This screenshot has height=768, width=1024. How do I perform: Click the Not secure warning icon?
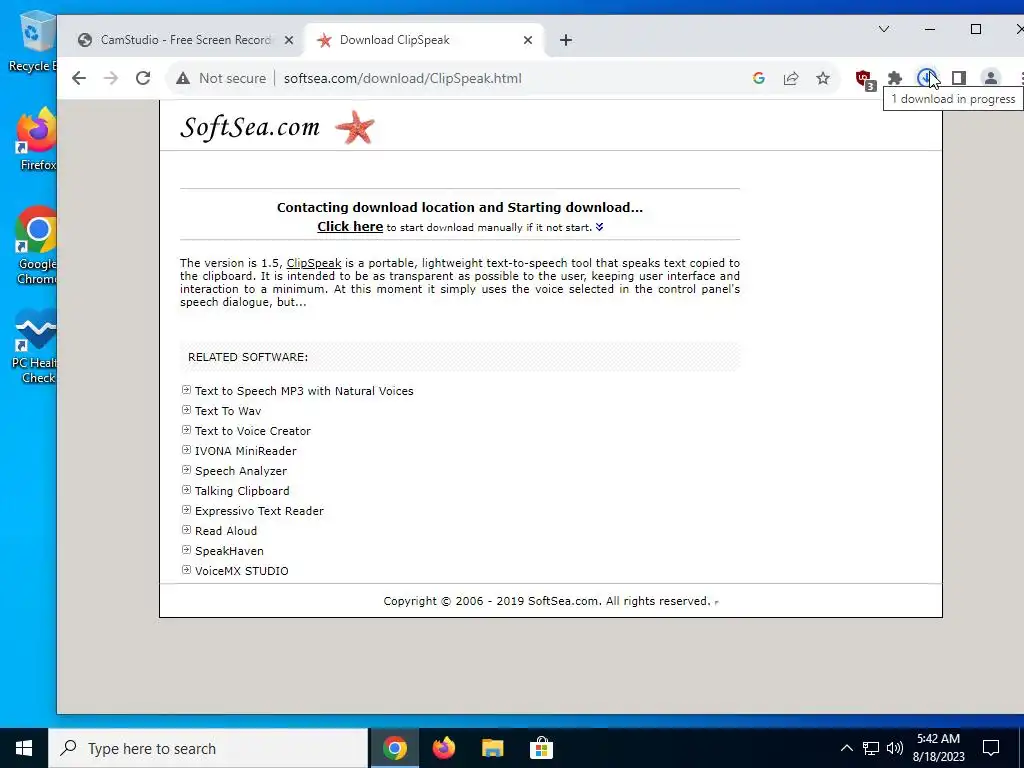pyautogui.click(x=183, y=78)
